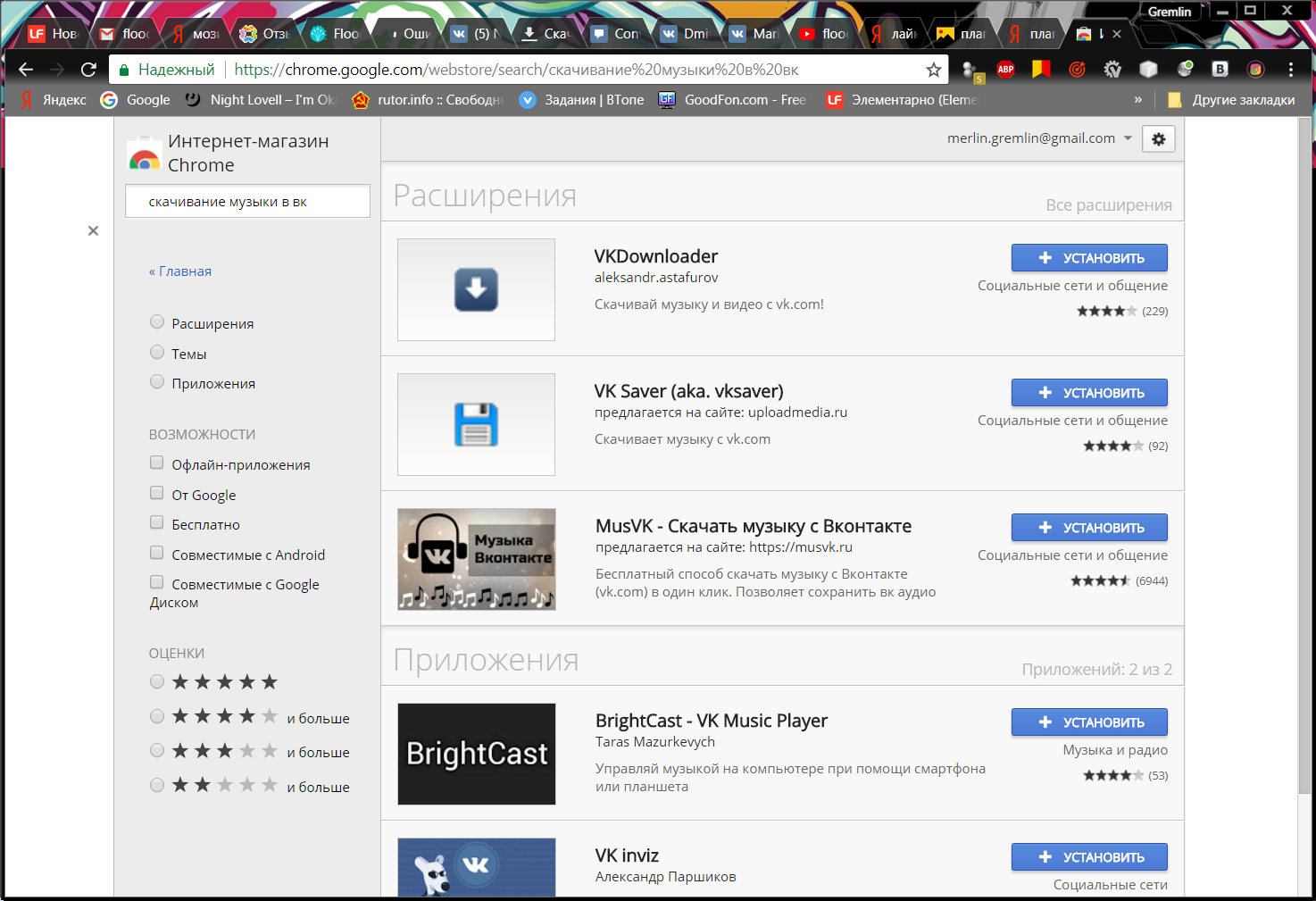
Task: Open web store settings gear
Action: [x=1159, y=139]
